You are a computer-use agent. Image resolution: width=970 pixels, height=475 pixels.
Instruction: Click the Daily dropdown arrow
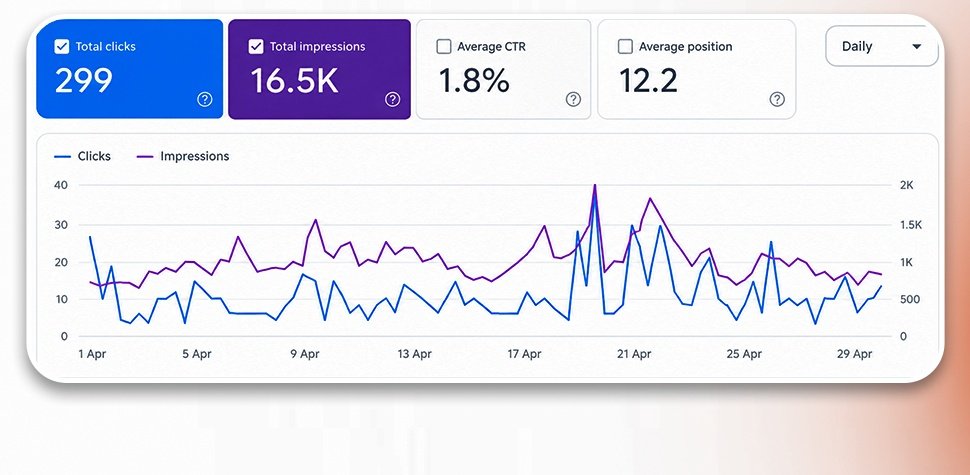click(917, 47)
